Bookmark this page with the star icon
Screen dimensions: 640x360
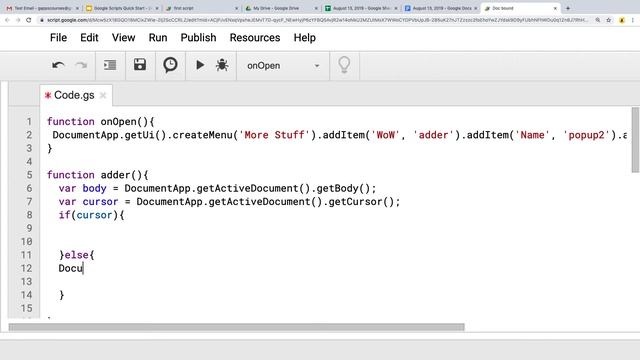[x=609, y=20]
